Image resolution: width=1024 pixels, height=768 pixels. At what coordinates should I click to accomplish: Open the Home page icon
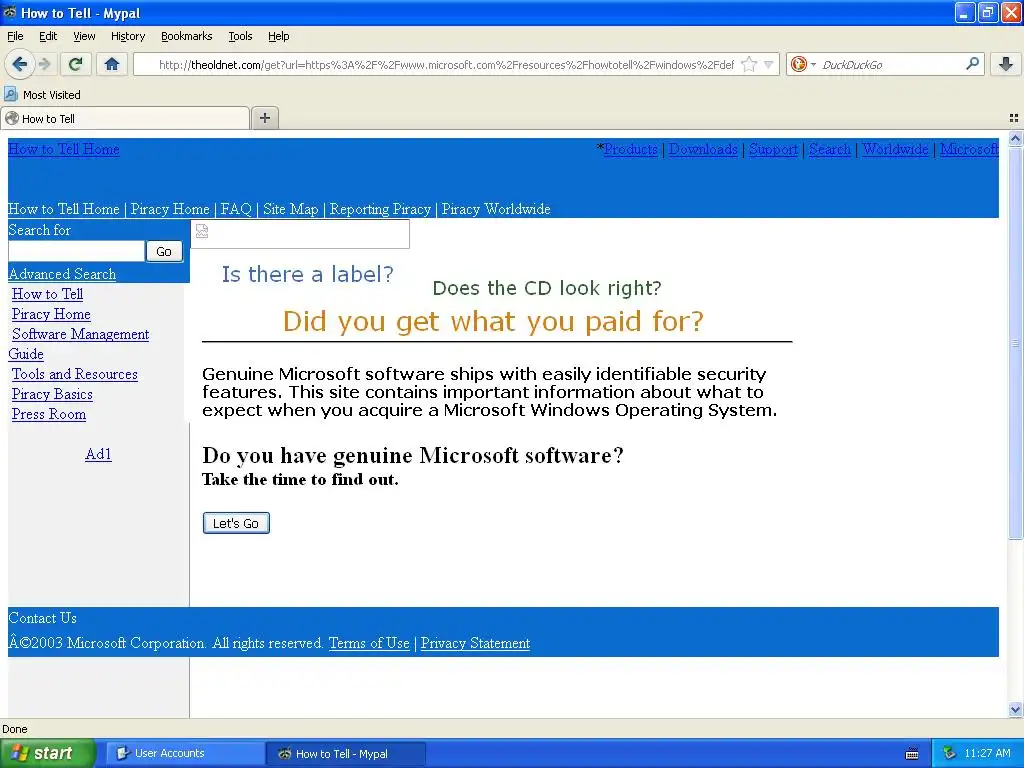coord(112,64)
